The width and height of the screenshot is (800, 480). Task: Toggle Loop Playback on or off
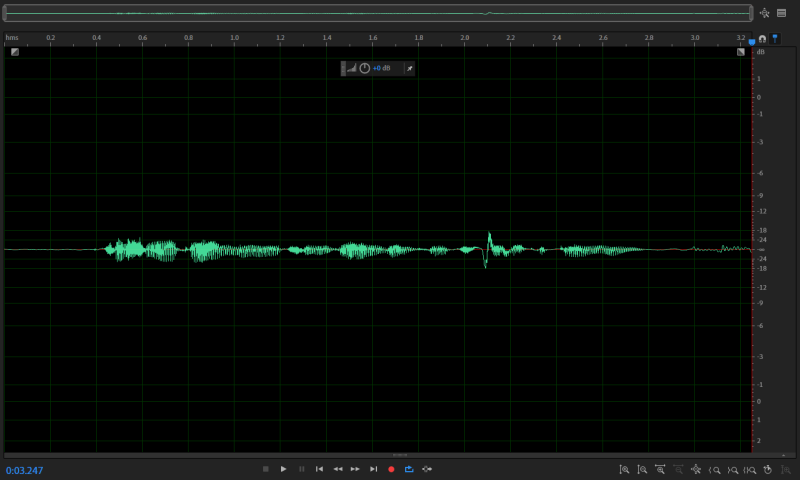(409, 469)
